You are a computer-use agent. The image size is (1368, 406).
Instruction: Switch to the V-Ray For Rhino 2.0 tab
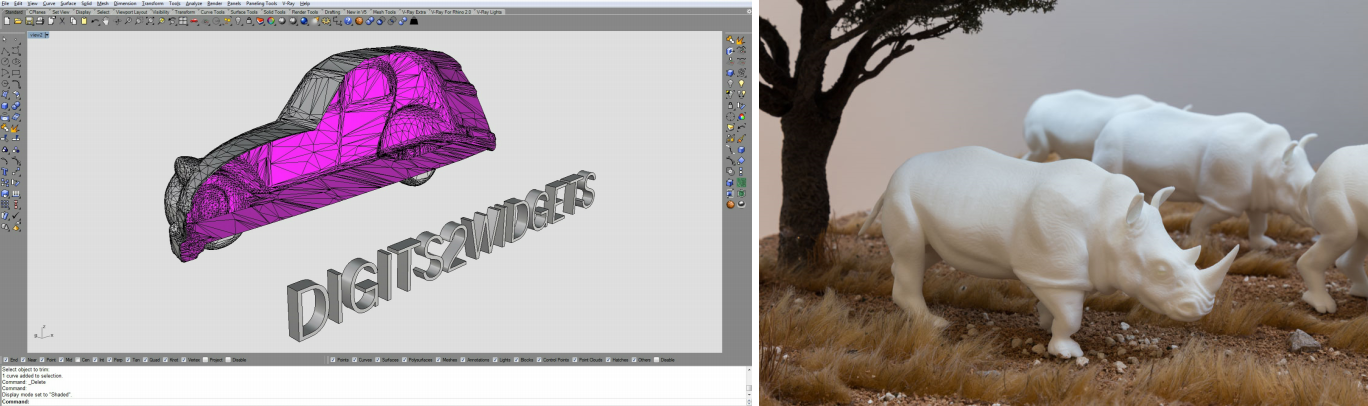(x=451, y=12)
